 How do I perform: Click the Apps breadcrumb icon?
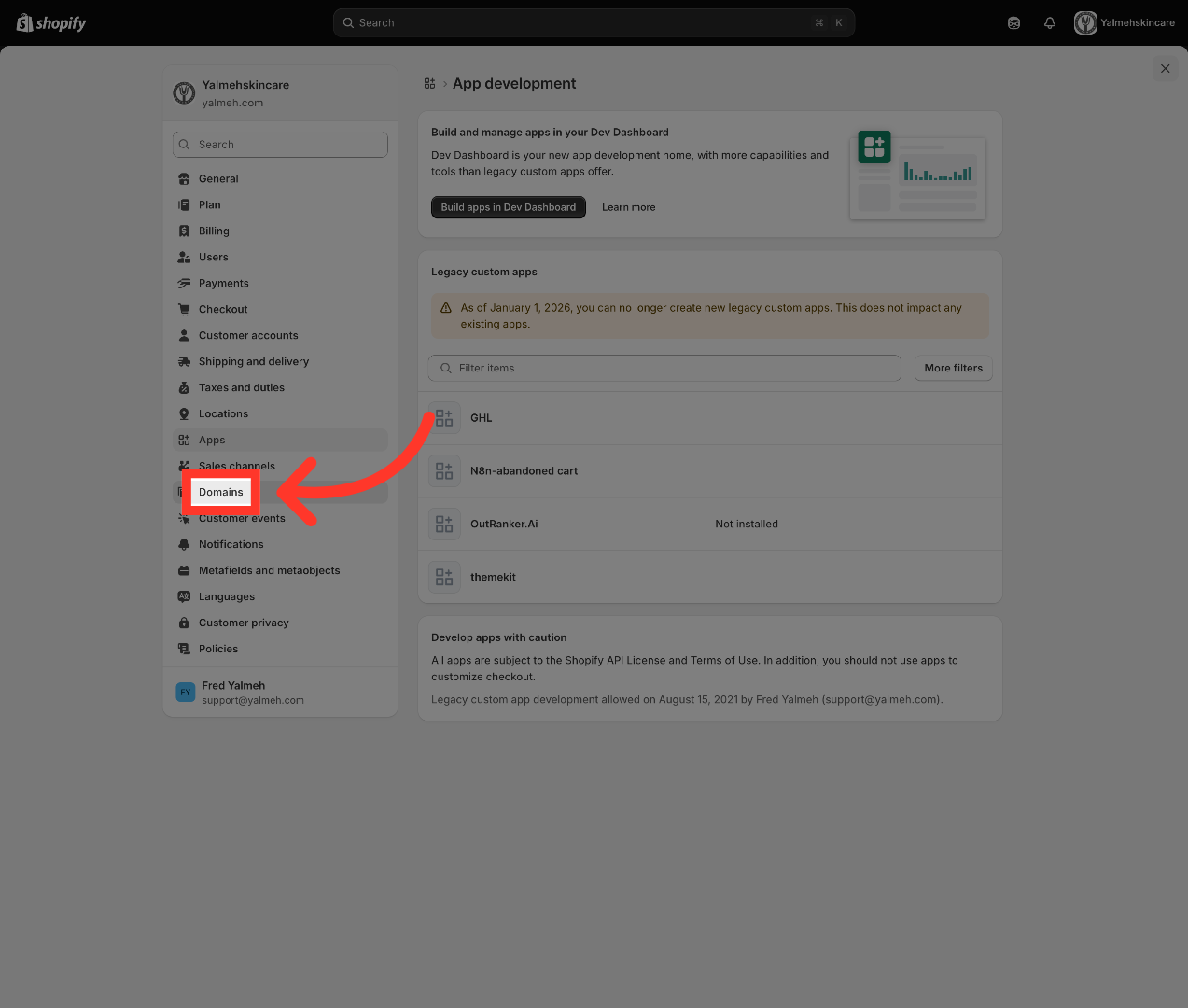click(x=429, y=83)
